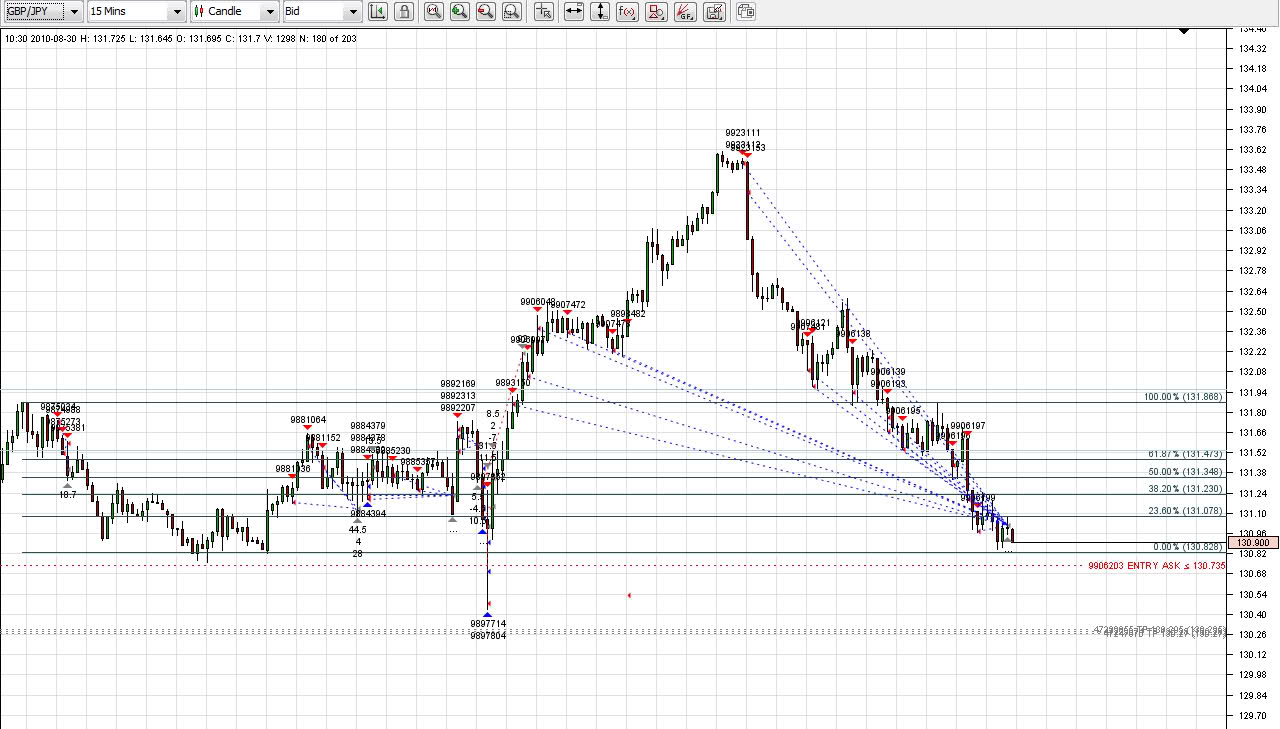
Task: Zoom out with the red minus magnifier
Action: pyautogui.click(x=485, y=12)
